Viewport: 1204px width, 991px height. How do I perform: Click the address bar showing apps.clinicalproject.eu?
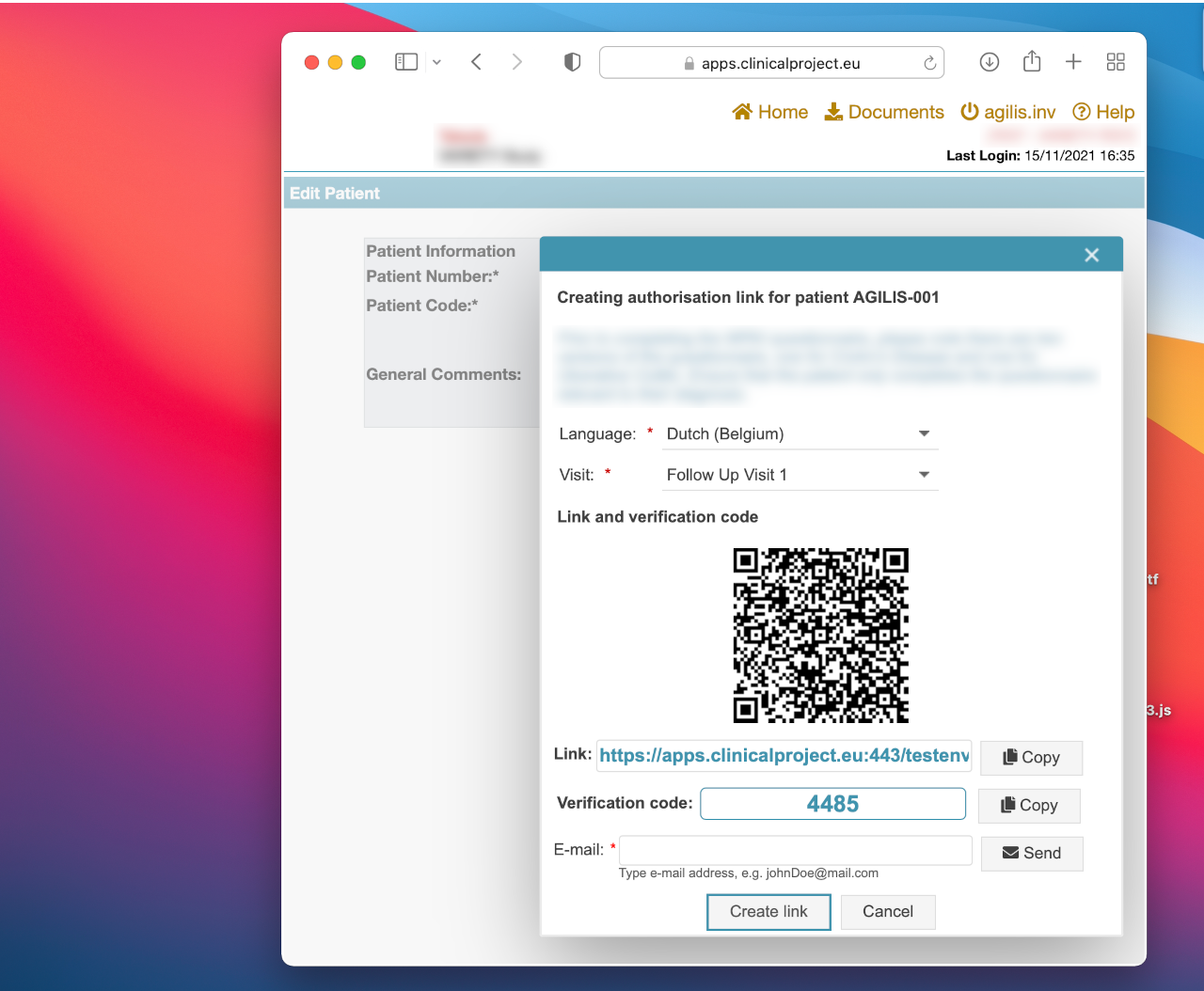click(x=771, y=63)
